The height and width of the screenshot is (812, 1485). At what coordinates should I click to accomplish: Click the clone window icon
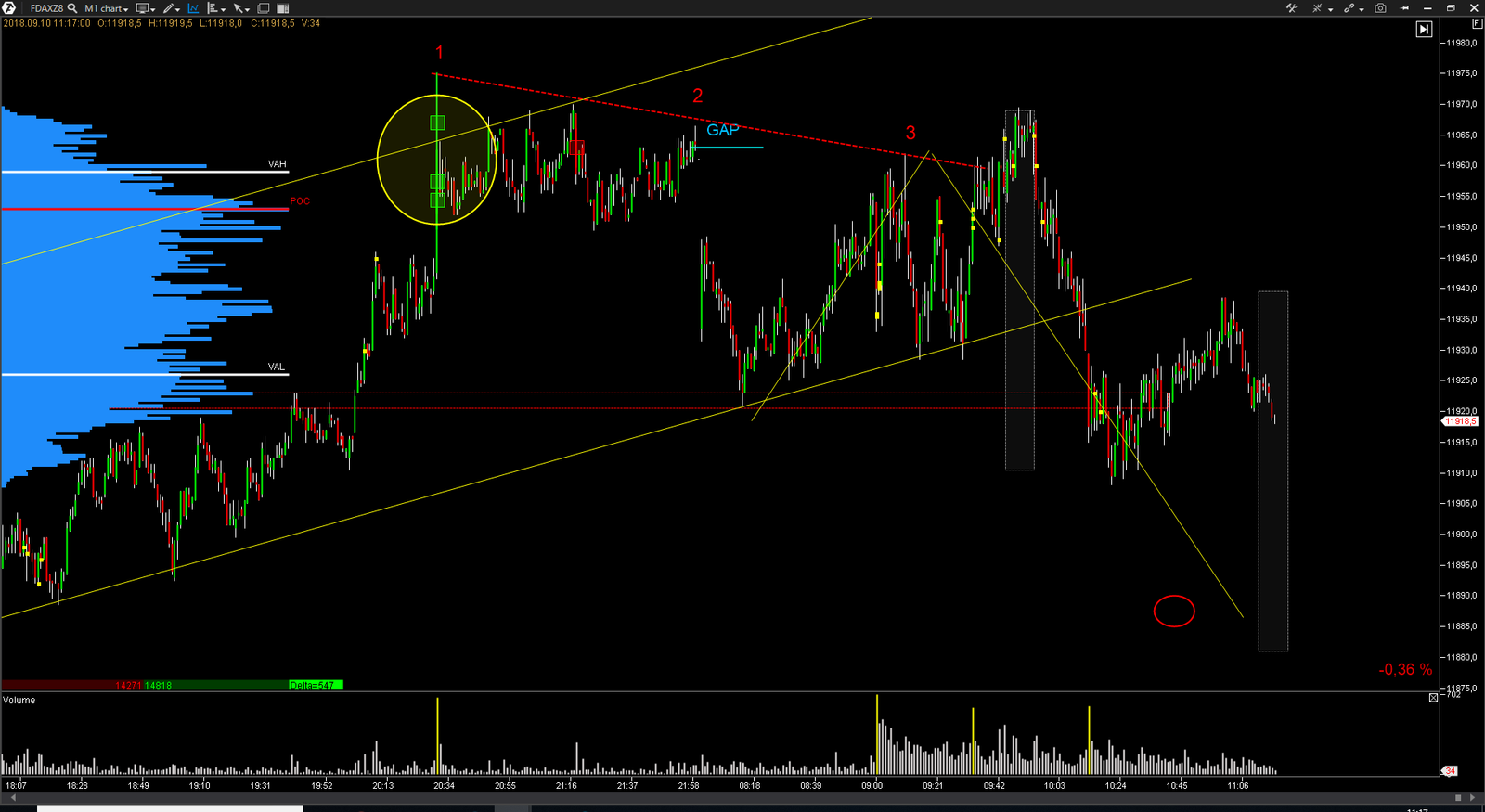(264, 8)
